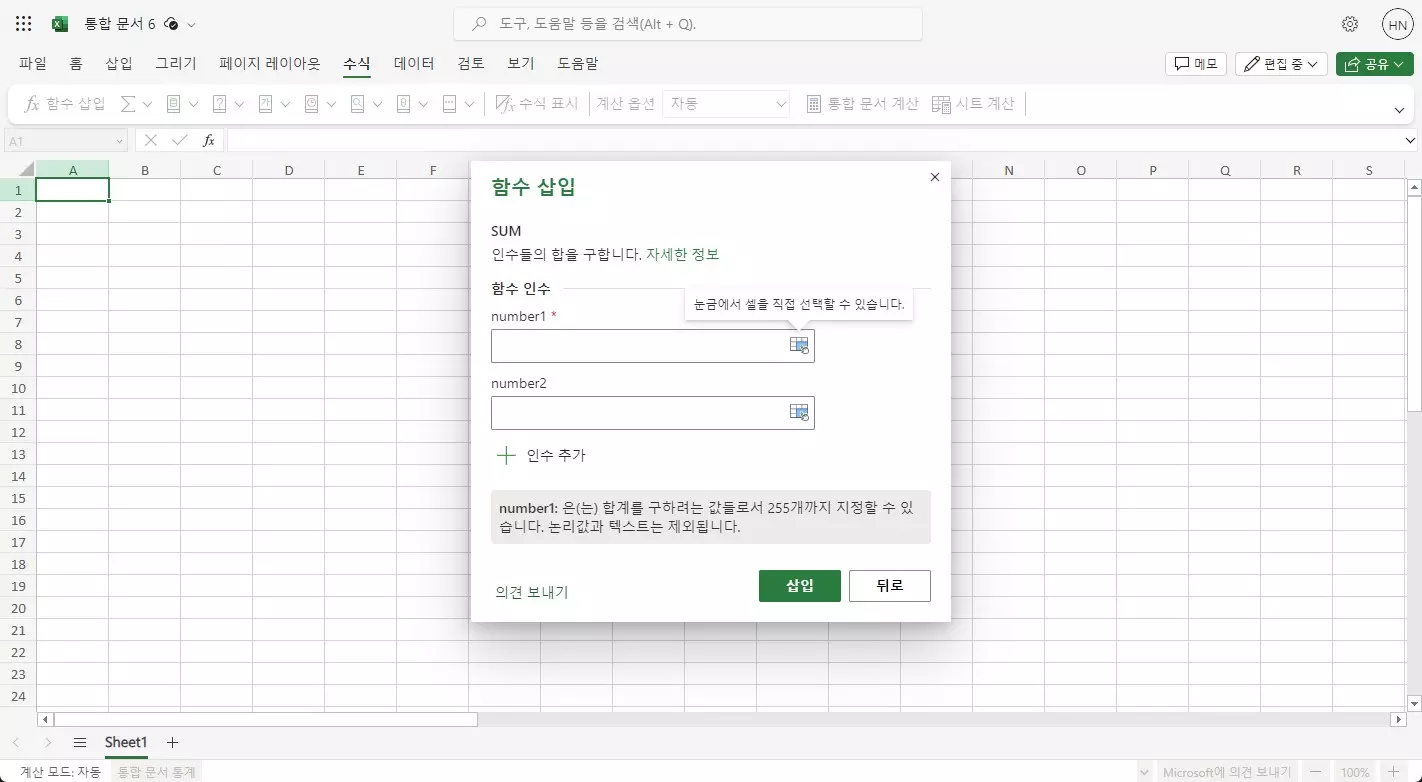Expand the formula bar with the right chevron
Screen dimensions: 1422x782
pos(1410,141)
